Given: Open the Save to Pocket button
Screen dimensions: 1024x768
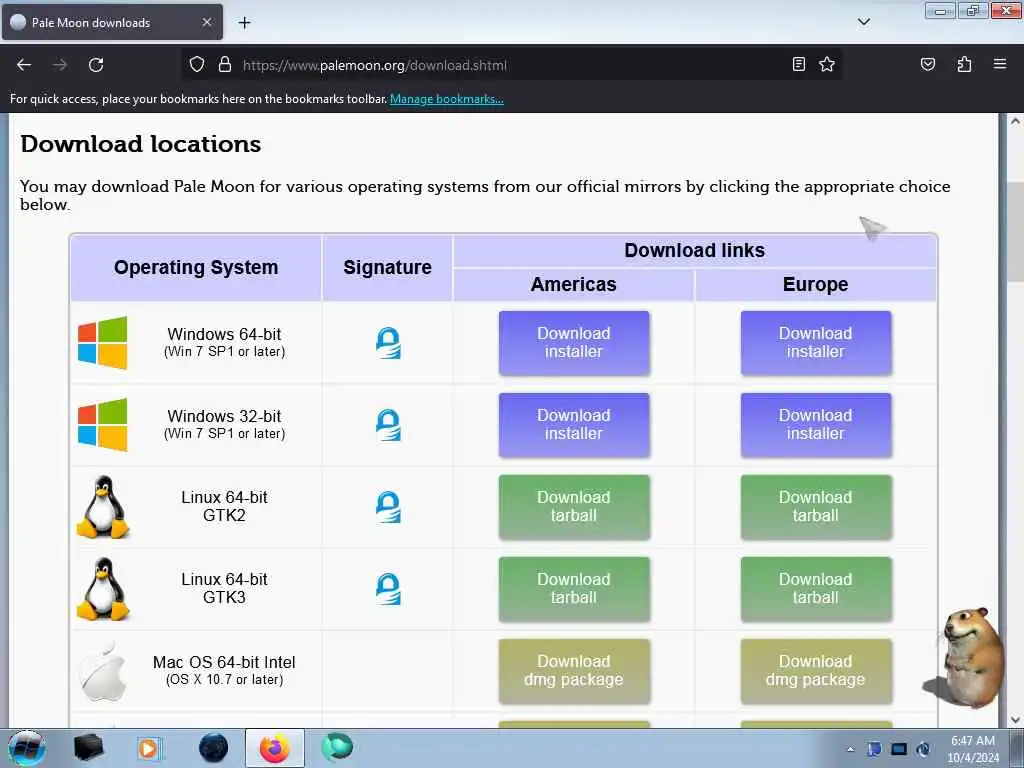Looking at the screenshot, I should (927, 64).
